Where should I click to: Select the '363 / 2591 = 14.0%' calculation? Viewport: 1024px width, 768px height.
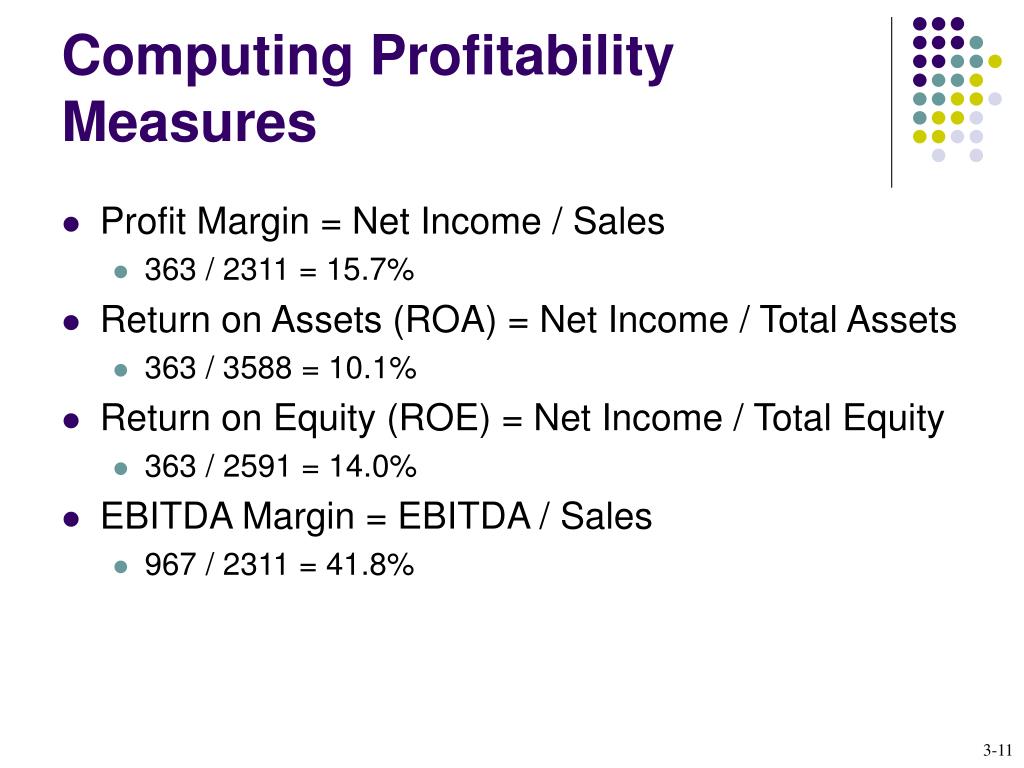pos(280,466)
